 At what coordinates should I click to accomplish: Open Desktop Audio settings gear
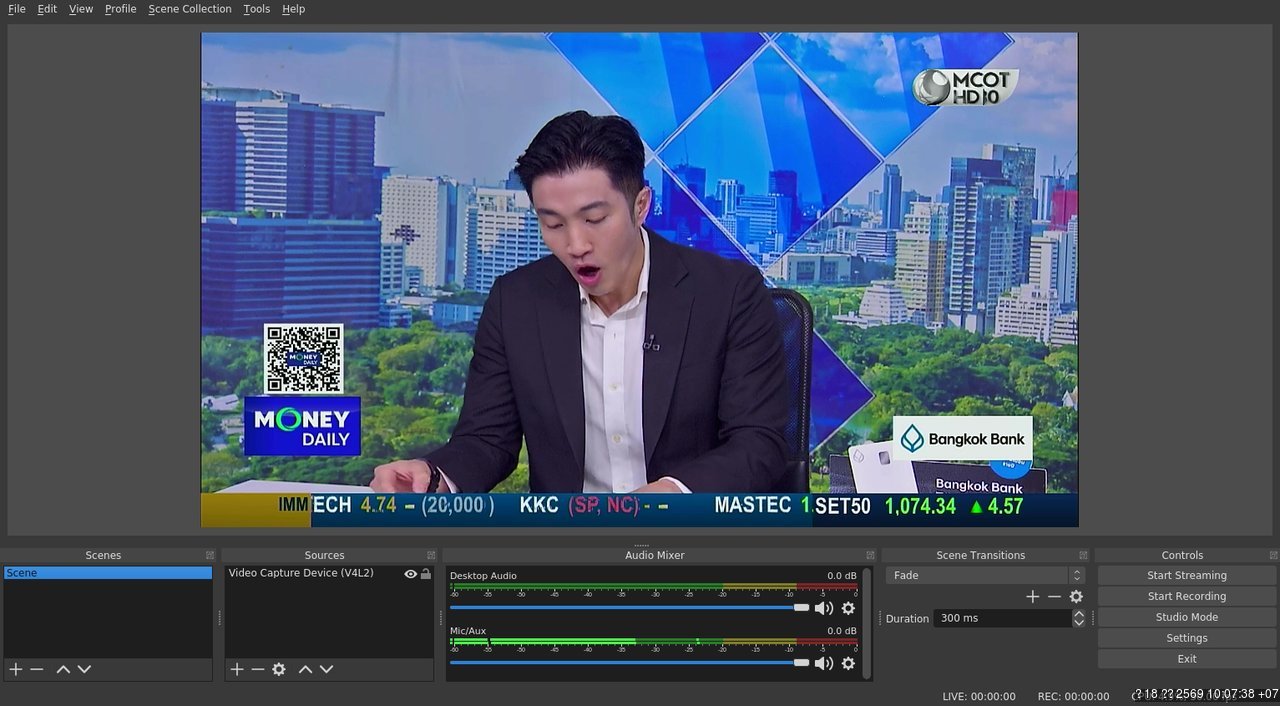(848, 608)
